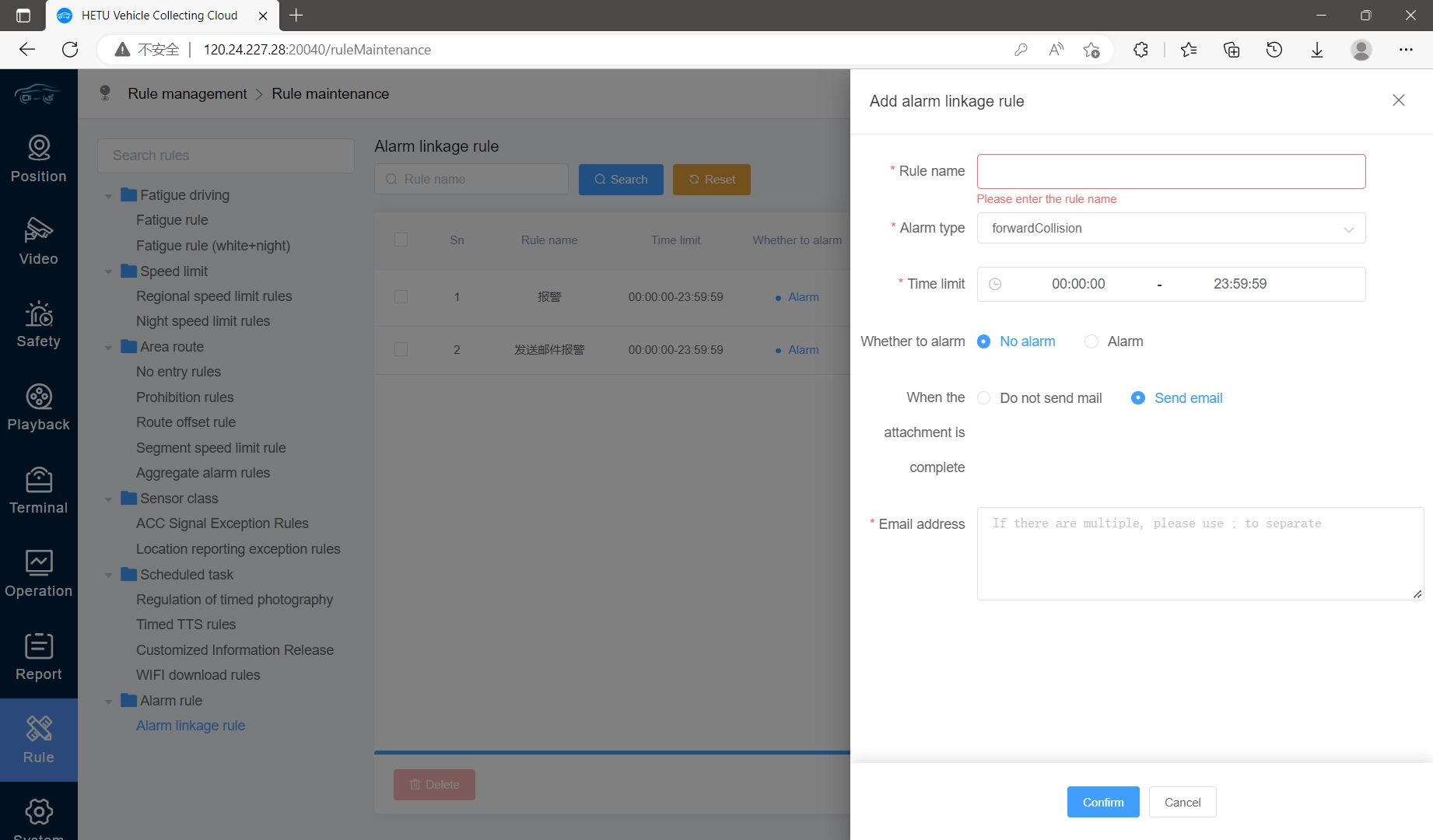Open browser History icon
This screenshot has width=1433, height=840.
(x=1274, y=50)
